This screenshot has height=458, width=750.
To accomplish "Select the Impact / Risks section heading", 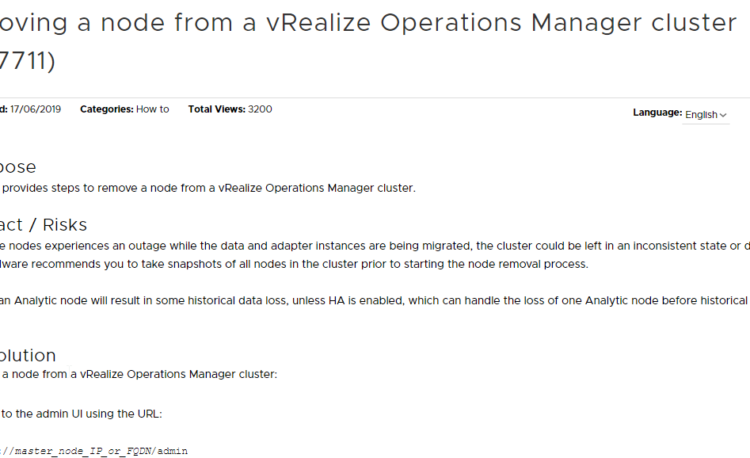I will click(44, 224).
